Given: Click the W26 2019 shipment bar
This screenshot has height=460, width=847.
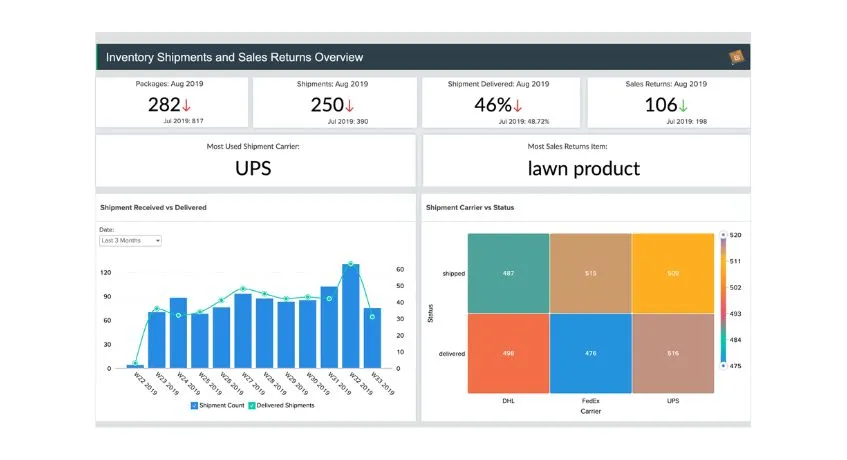Looking at the screenshot, I should click(221, 338).
